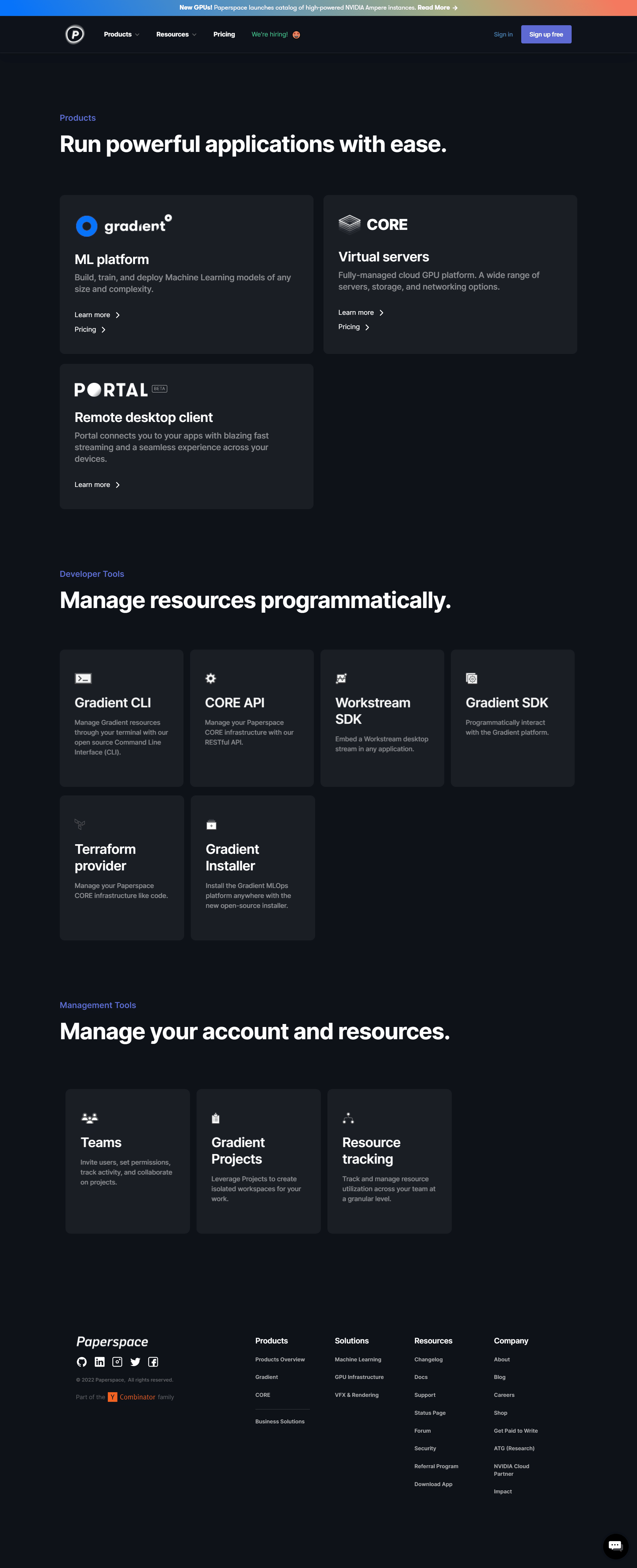Open the Terraform provider card title
This screenshot has width=637, height=1568.
106,857
